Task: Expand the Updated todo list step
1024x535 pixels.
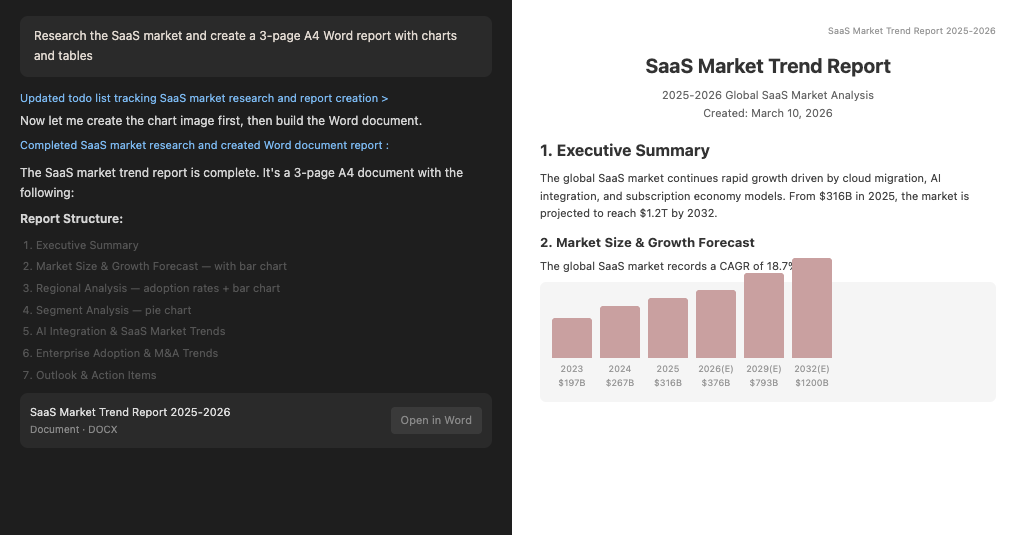Action: 204,98
